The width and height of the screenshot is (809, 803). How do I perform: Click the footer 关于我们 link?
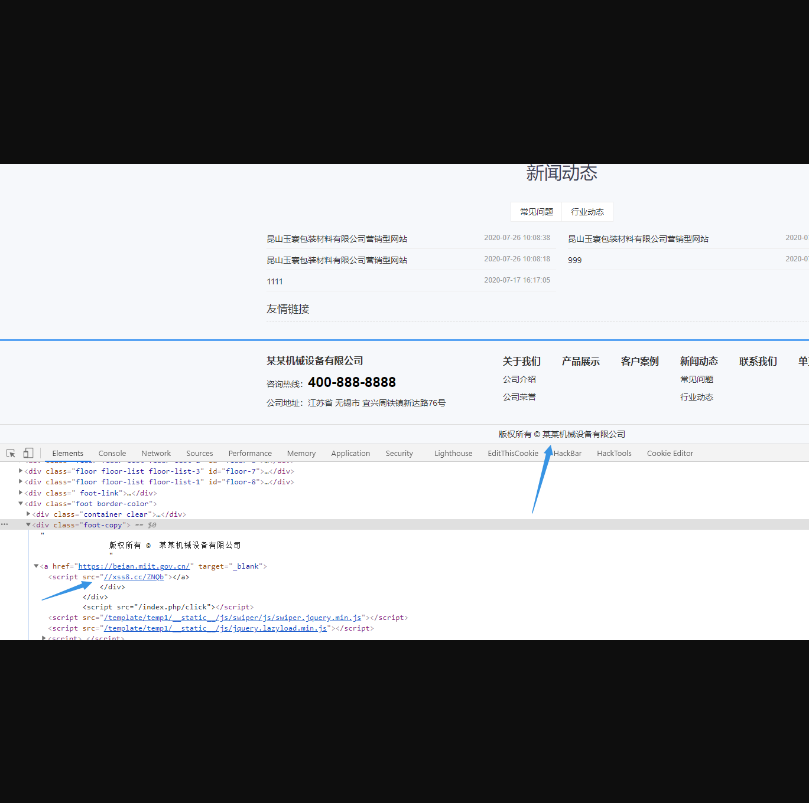pyautogui.click(x=522, y=361)
